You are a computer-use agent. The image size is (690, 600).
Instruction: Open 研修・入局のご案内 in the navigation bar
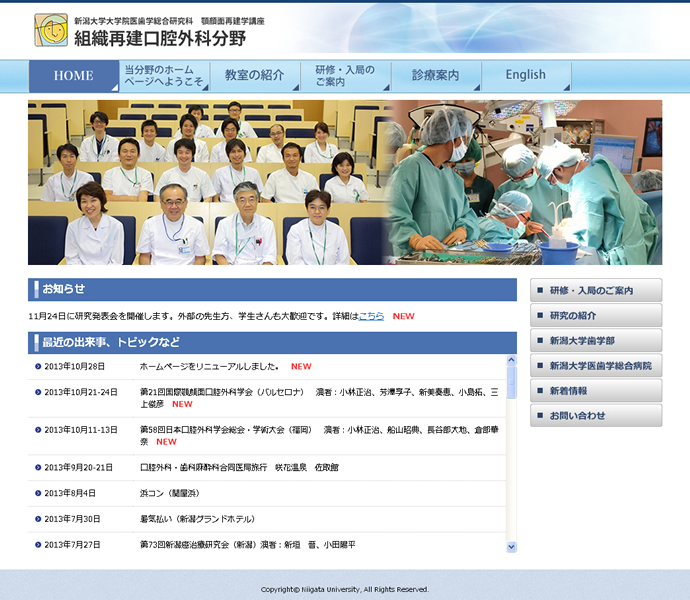[x=346, y=76]
